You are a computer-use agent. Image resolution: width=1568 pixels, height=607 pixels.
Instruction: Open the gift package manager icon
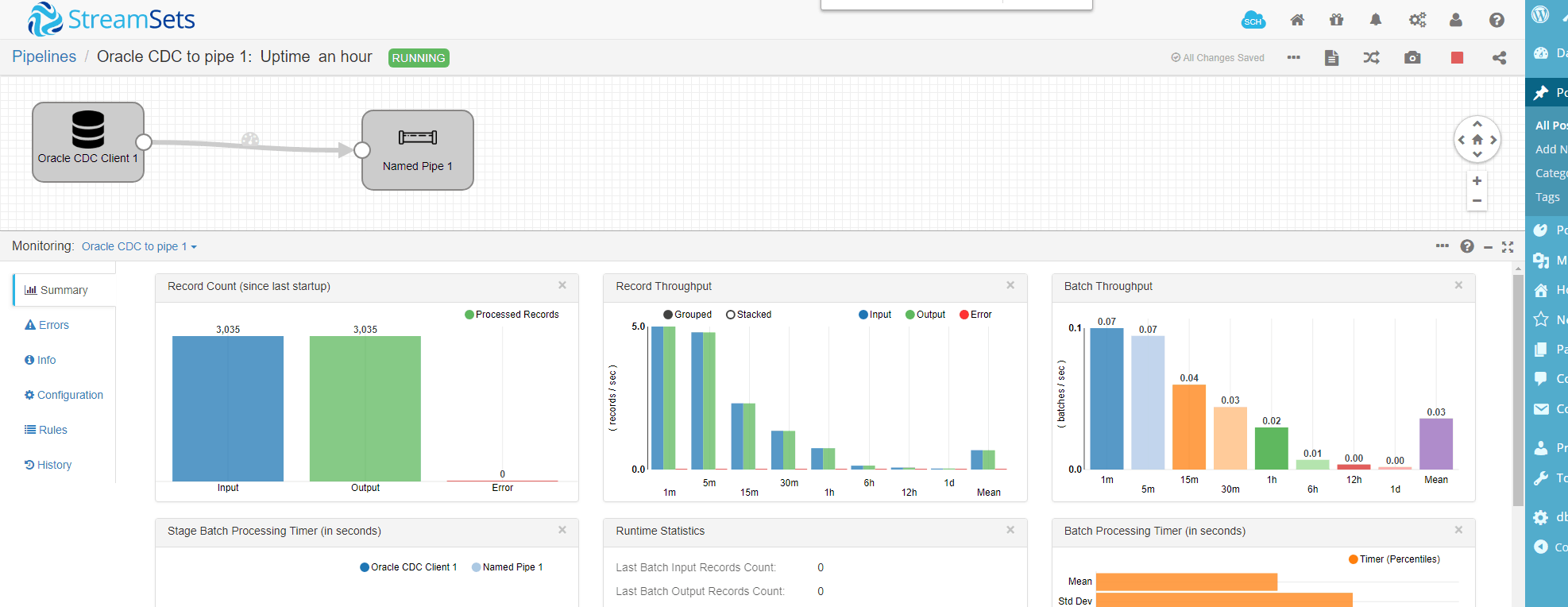click(1336, 20)
